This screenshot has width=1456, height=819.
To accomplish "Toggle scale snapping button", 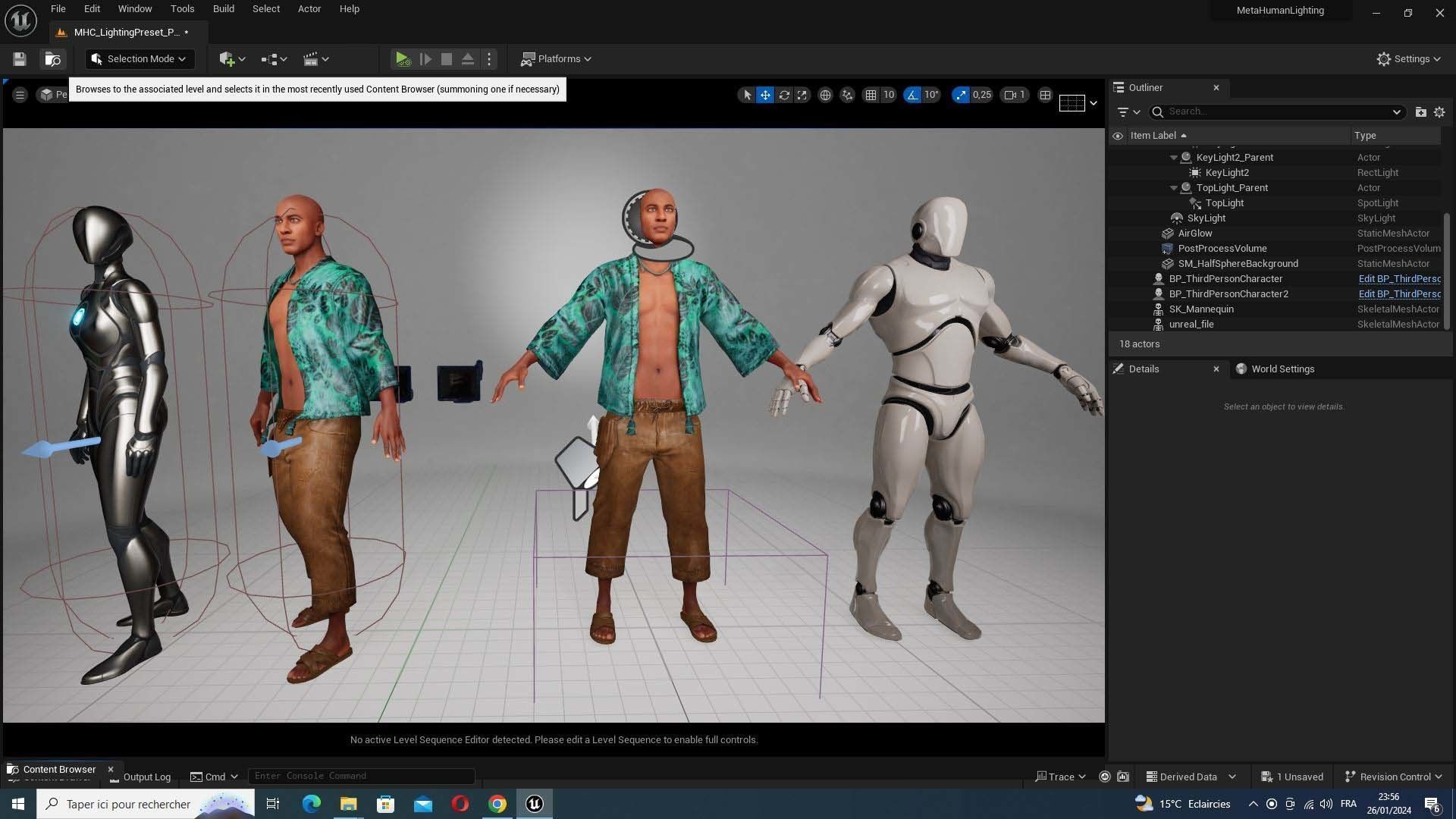I will pos(961,95).
